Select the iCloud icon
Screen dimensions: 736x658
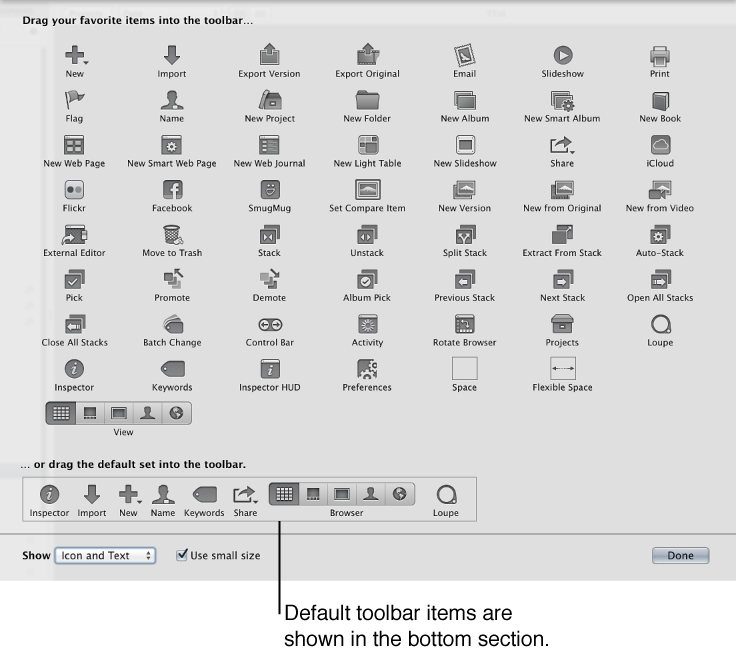660,145
